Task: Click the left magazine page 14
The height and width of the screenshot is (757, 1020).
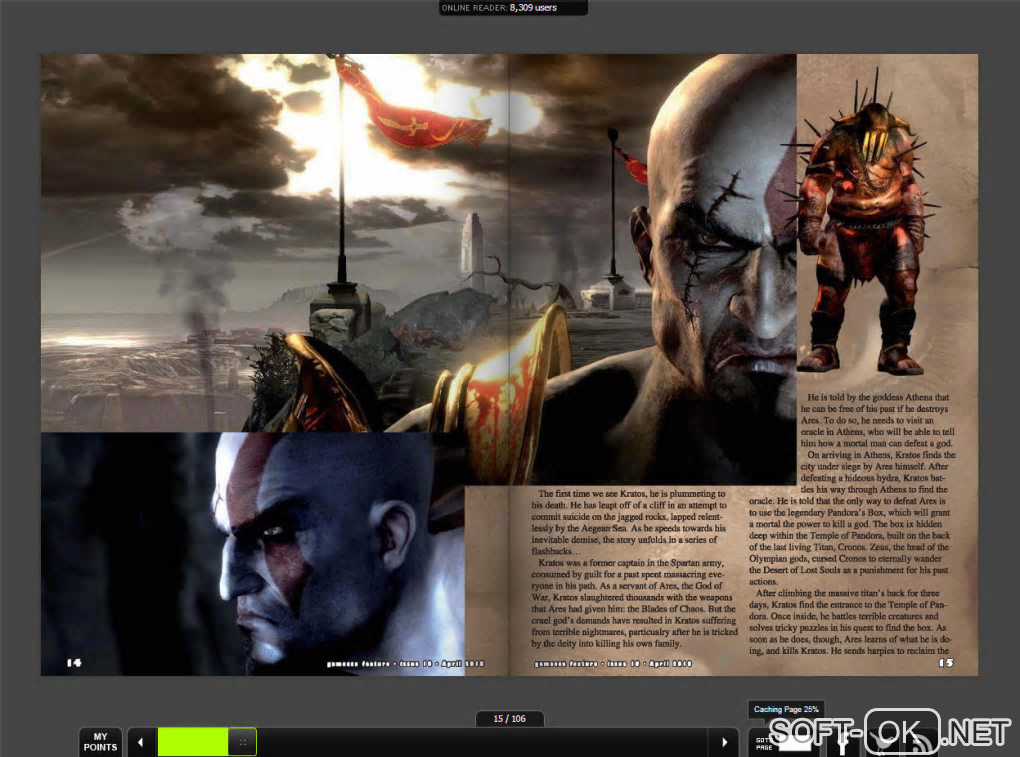Action: pos(275,364)
